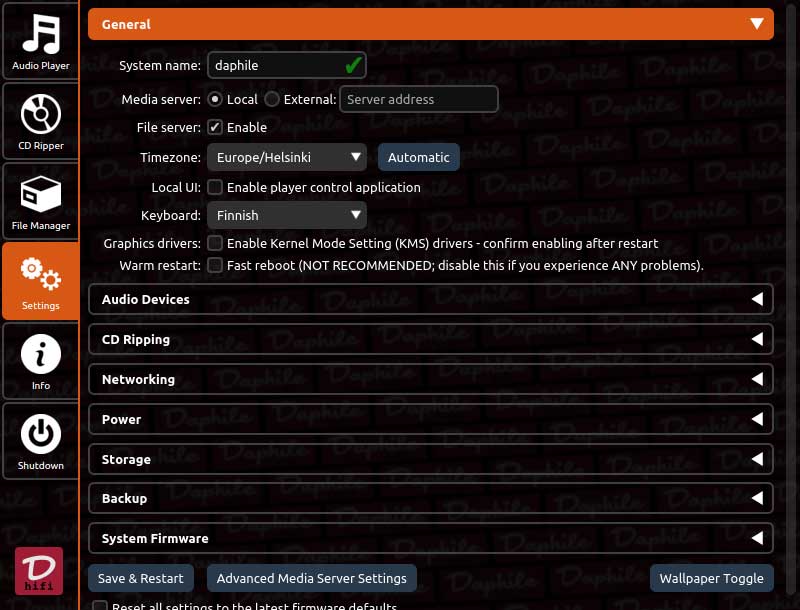The width and height of the screenshot is (800, 610).
Task: Click the Automatic timezone button
Action: [419, 157]
